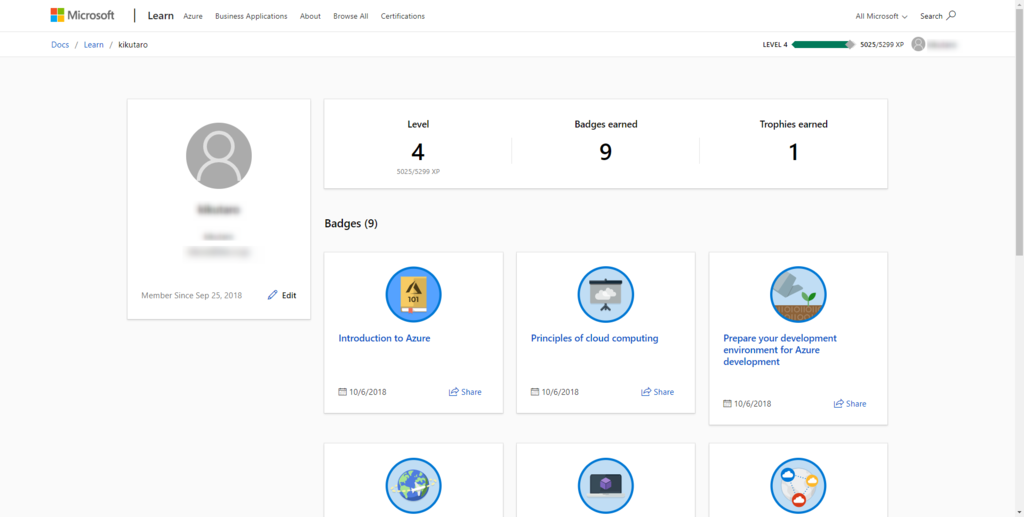Screen dimensions: 1024x517
Task: Click calendar icon on Introduction to Azure card
Action: [x=342, y=392]
